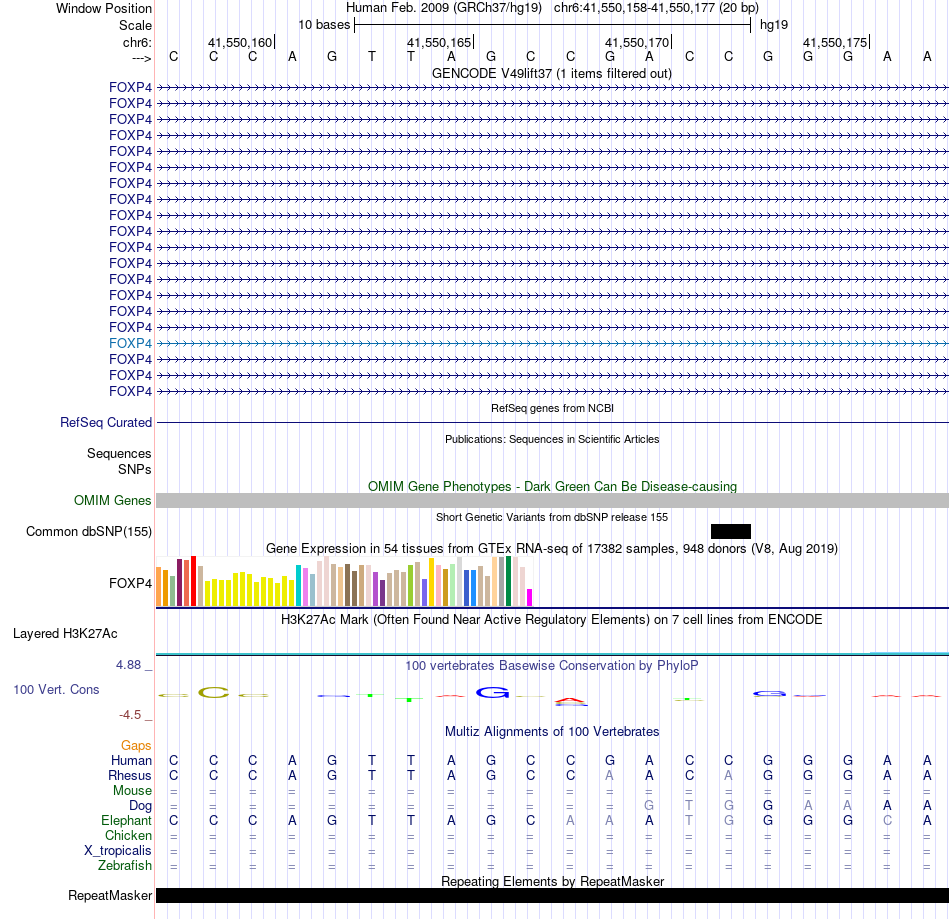Click the magenta GTEx expression bar
Screen dimensions: 950x919
[x=530, y=597]
